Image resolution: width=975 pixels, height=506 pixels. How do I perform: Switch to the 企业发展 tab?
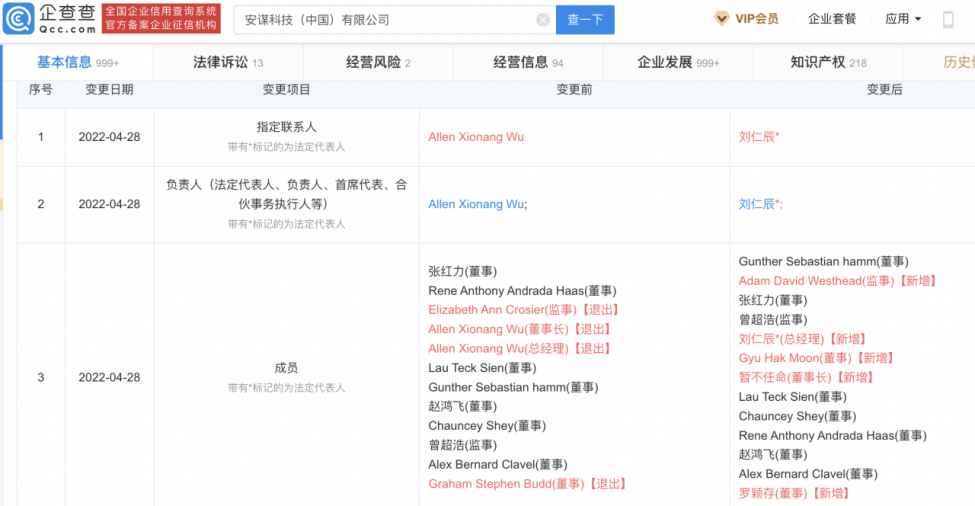(x=678, y=62)
